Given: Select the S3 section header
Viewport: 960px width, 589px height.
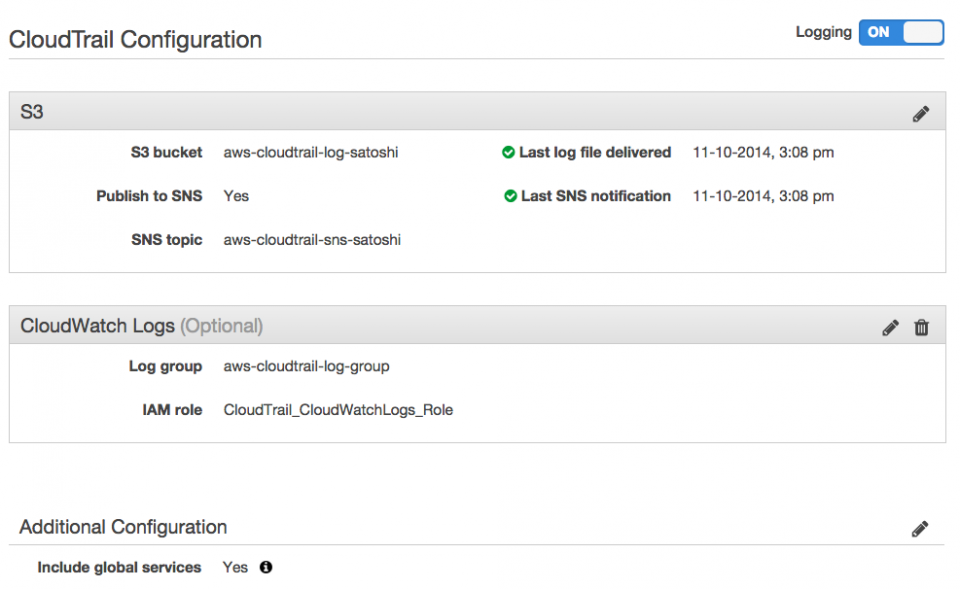Looking at the screenshot, I should pos(29,112).
